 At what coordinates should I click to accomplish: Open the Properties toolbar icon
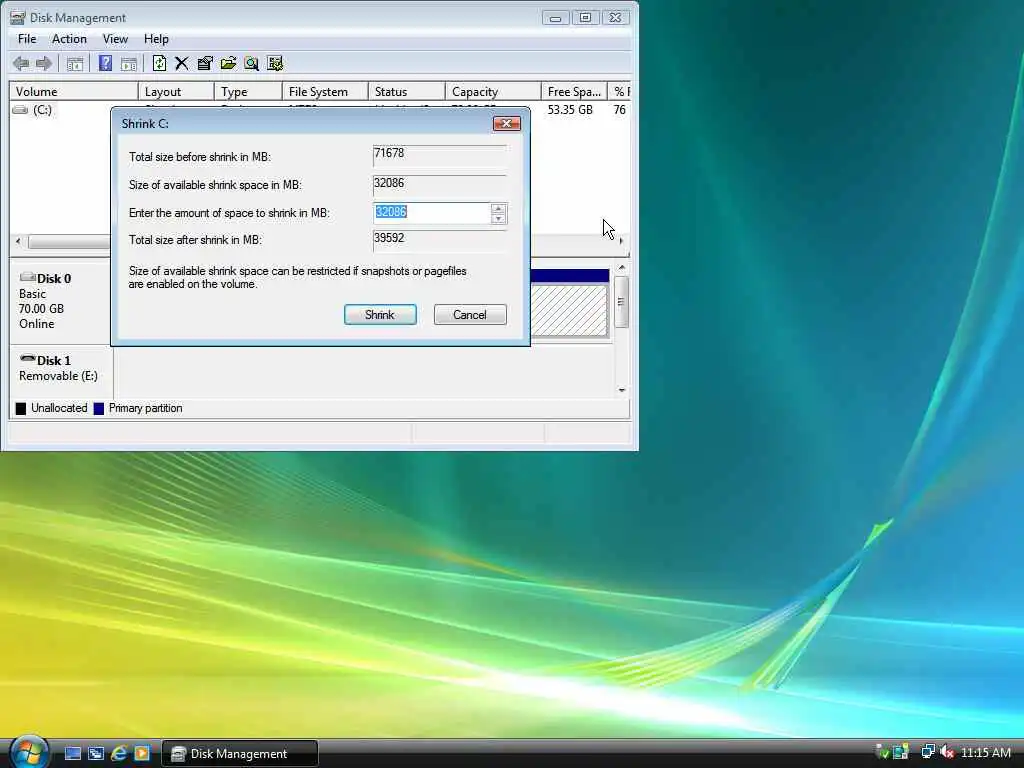pos(205,63)
